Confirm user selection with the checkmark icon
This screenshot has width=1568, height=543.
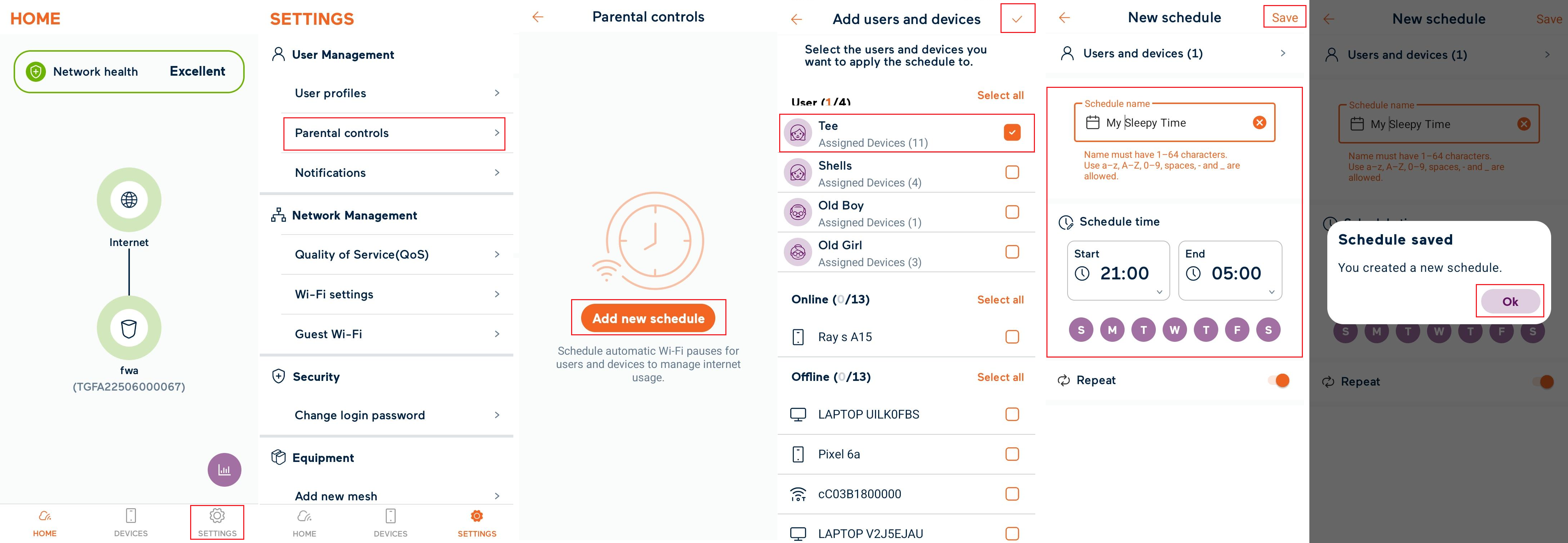[1017, 18]
